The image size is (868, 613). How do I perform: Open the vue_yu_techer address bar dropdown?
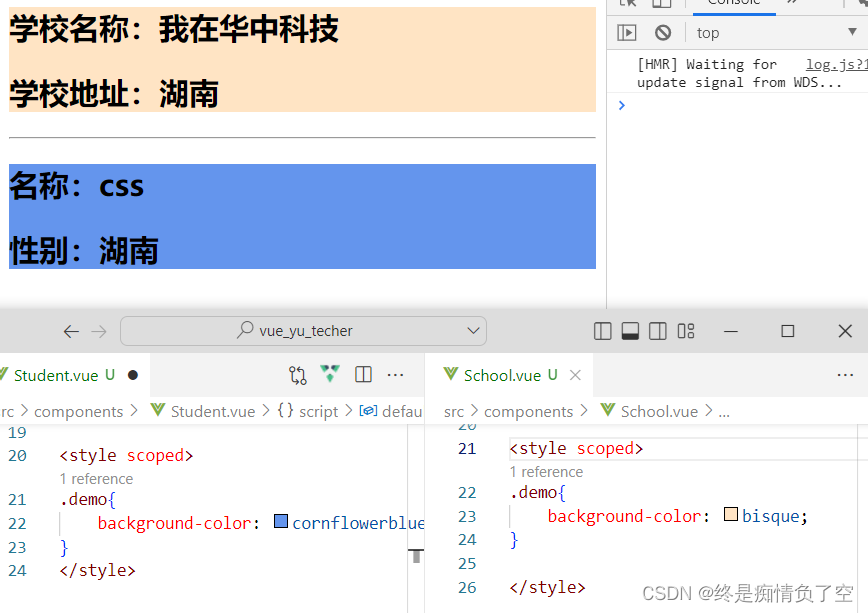472,330
